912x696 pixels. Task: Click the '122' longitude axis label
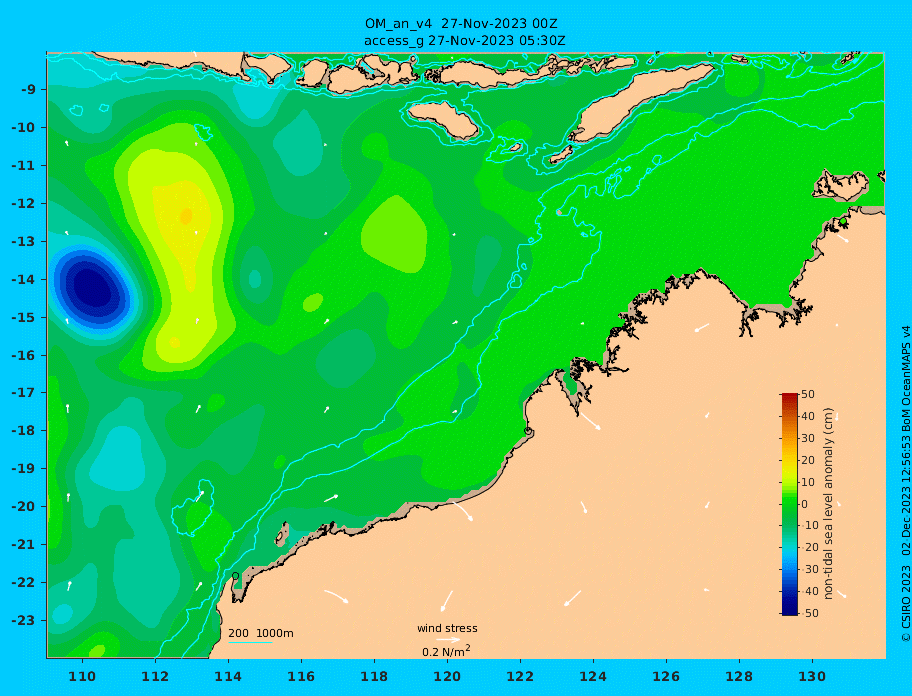click(520, 676)
